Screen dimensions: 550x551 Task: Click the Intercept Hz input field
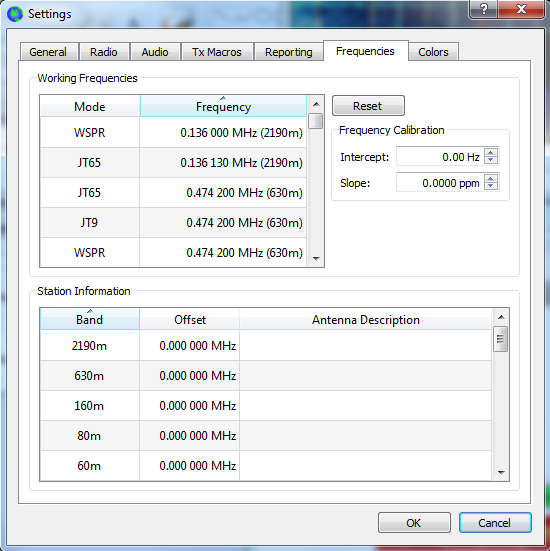440,156
